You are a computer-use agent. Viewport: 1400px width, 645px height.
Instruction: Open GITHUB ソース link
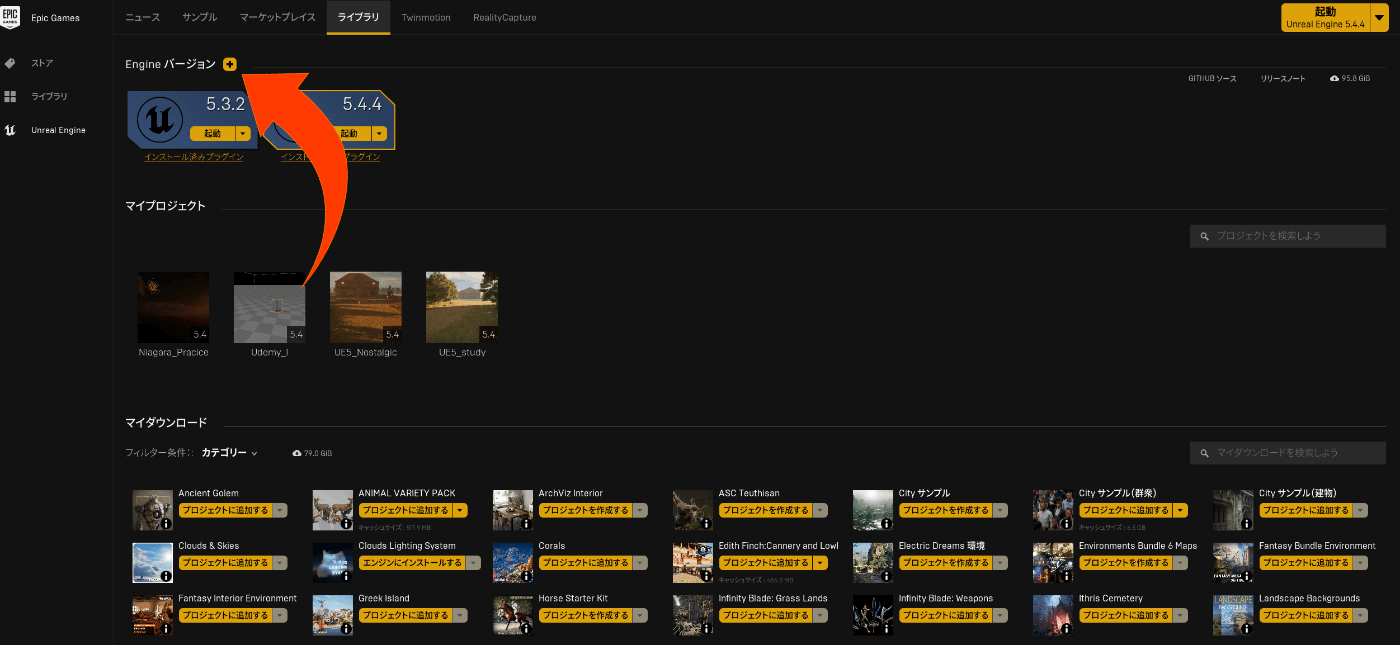(x=1211, y=78)
